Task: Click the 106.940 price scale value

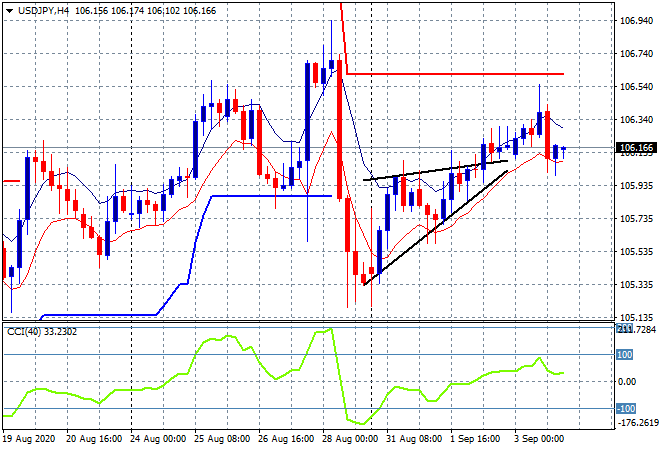Action: pyautogui.click(x=636, y=21)
